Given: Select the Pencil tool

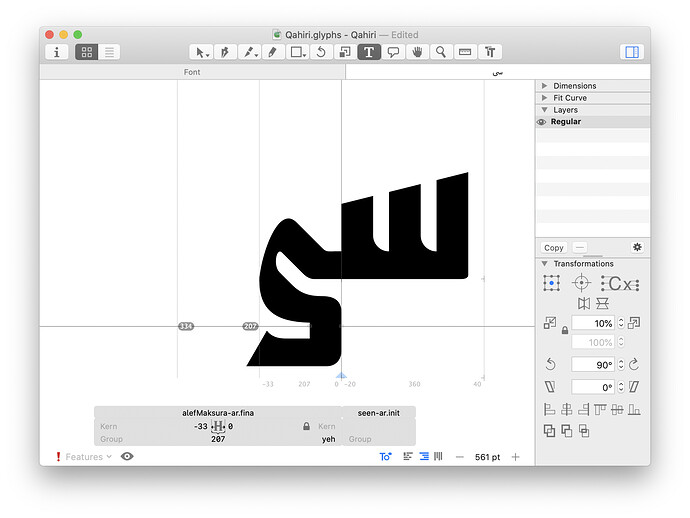Looking at the screenshot, I should click(273, 52).
